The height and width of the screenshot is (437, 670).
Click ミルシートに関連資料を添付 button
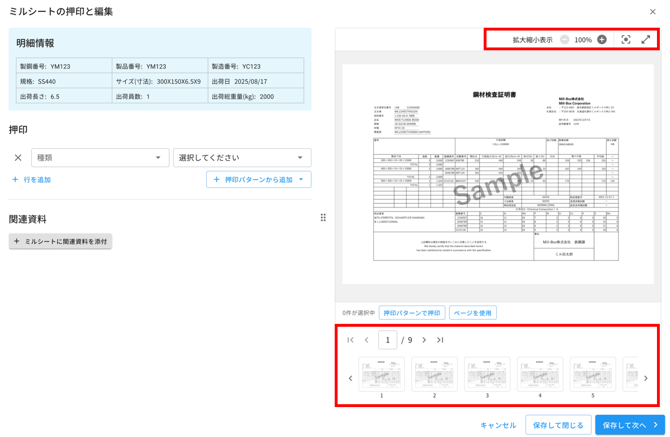[x=60, y=241]
